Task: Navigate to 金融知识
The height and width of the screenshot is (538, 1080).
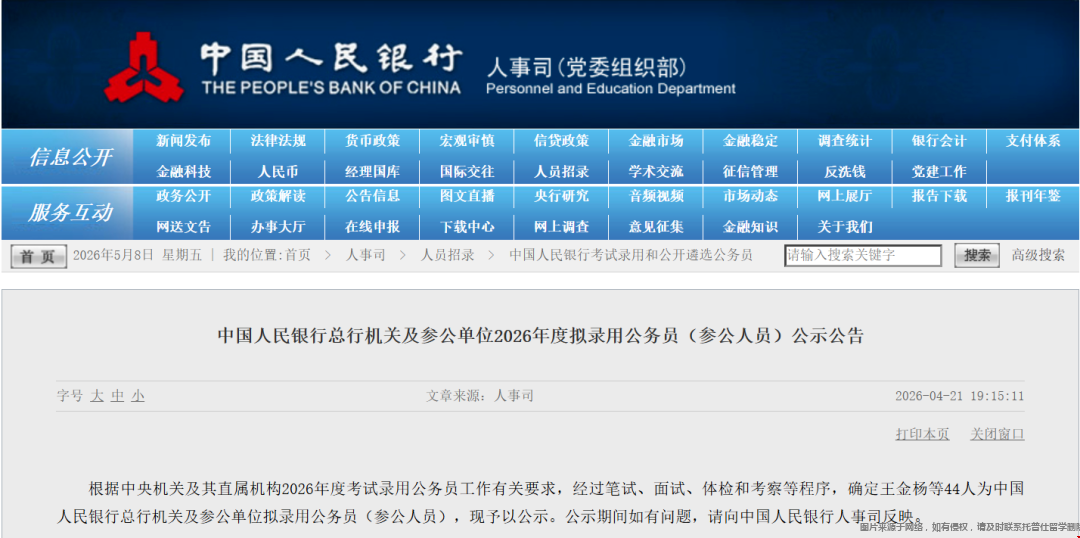Action: pyautogui.click(x=750, y=227)
